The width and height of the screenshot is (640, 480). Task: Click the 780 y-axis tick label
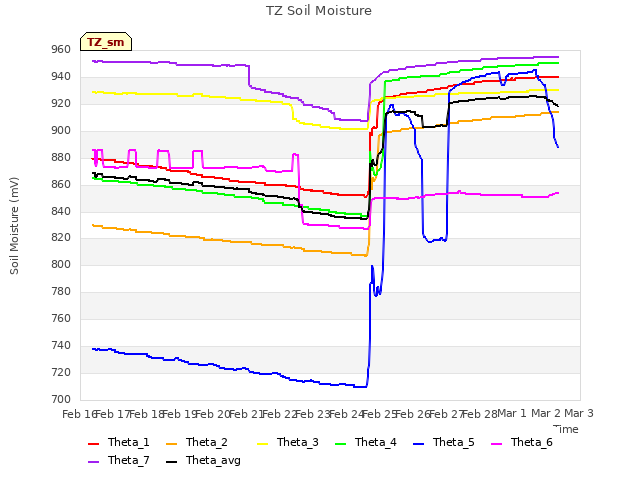[61, 291]
